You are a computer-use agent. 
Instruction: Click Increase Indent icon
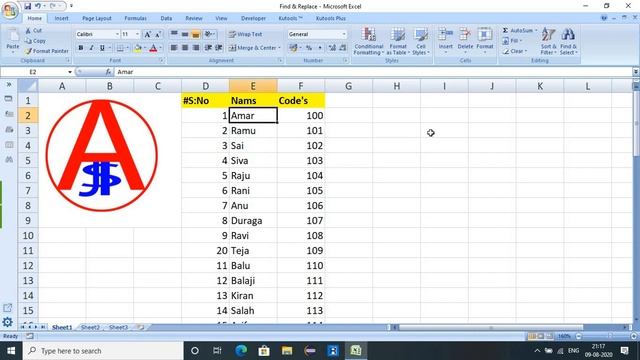(219, 48)
